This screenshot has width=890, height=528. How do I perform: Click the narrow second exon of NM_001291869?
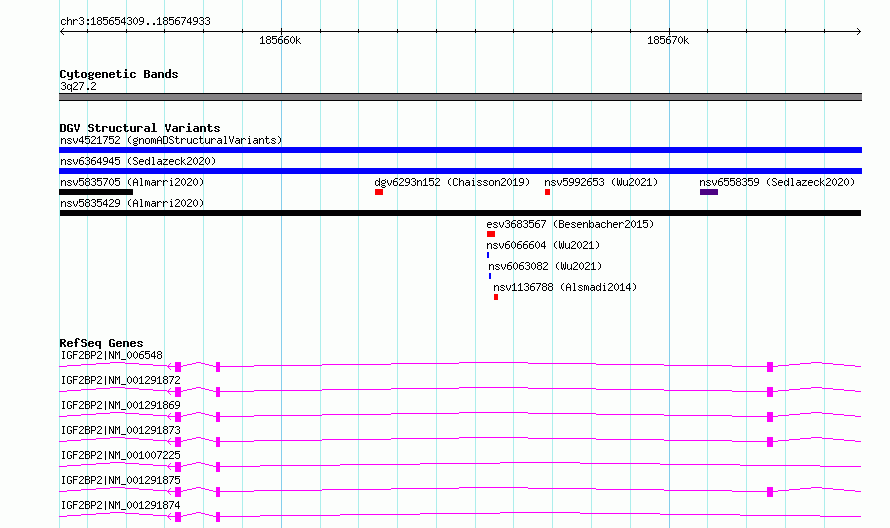218,417
